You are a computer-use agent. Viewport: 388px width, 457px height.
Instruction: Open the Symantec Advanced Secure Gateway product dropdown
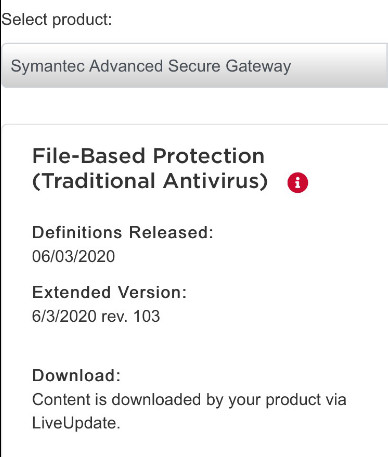[195, 66]
